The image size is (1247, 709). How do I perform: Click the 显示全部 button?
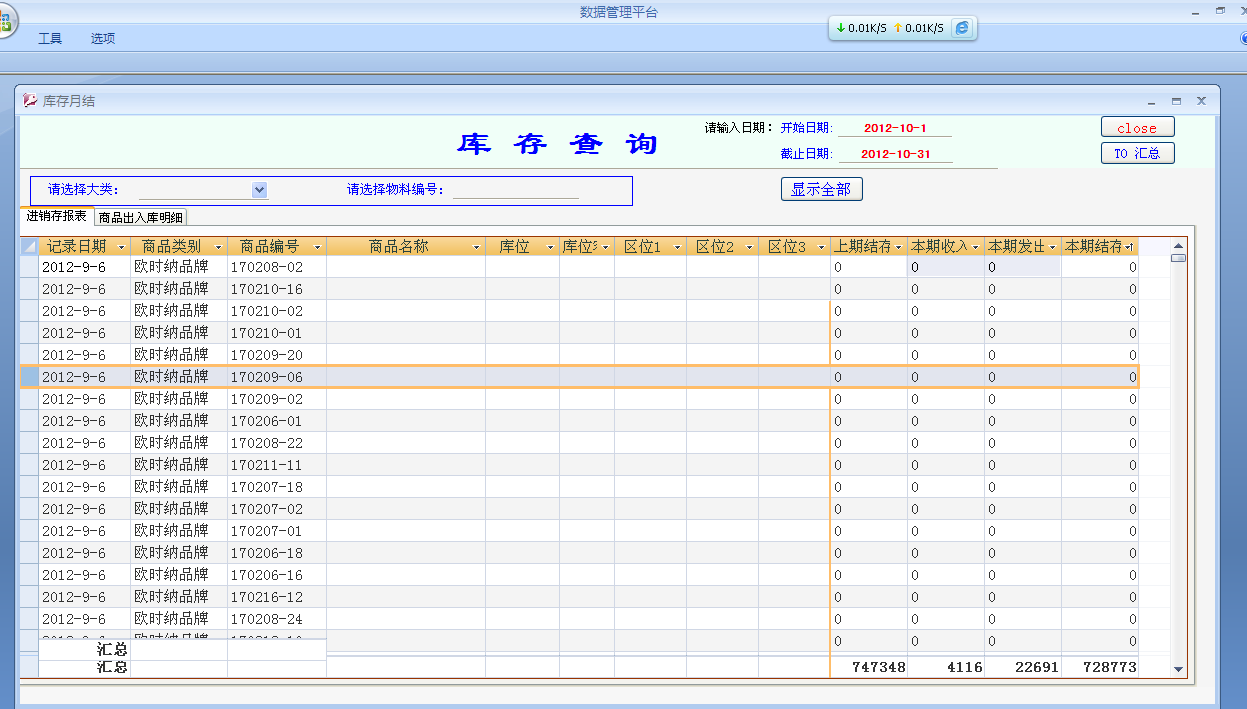(x=821, y=189)
